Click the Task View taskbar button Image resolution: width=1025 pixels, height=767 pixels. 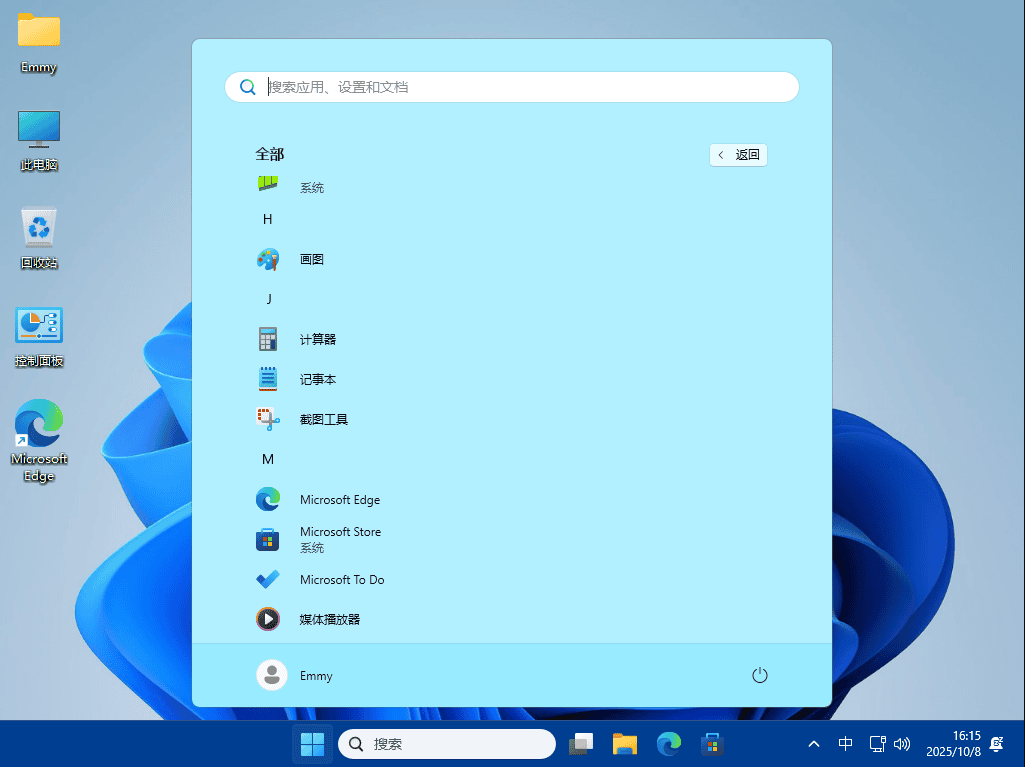point(581,744)
